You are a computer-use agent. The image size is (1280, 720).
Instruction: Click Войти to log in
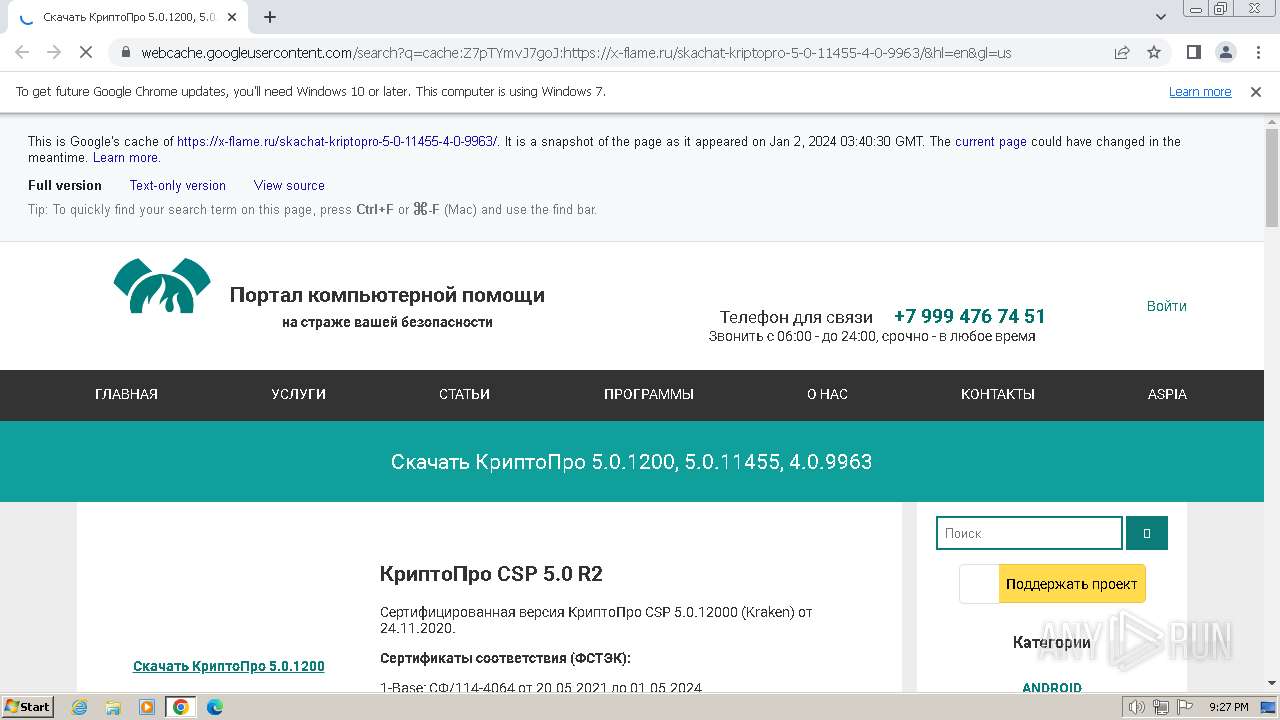pos(1166,306)
